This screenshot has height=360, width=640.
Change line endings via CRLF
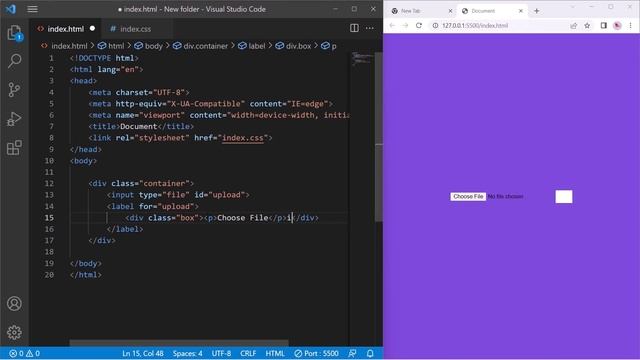248,353
